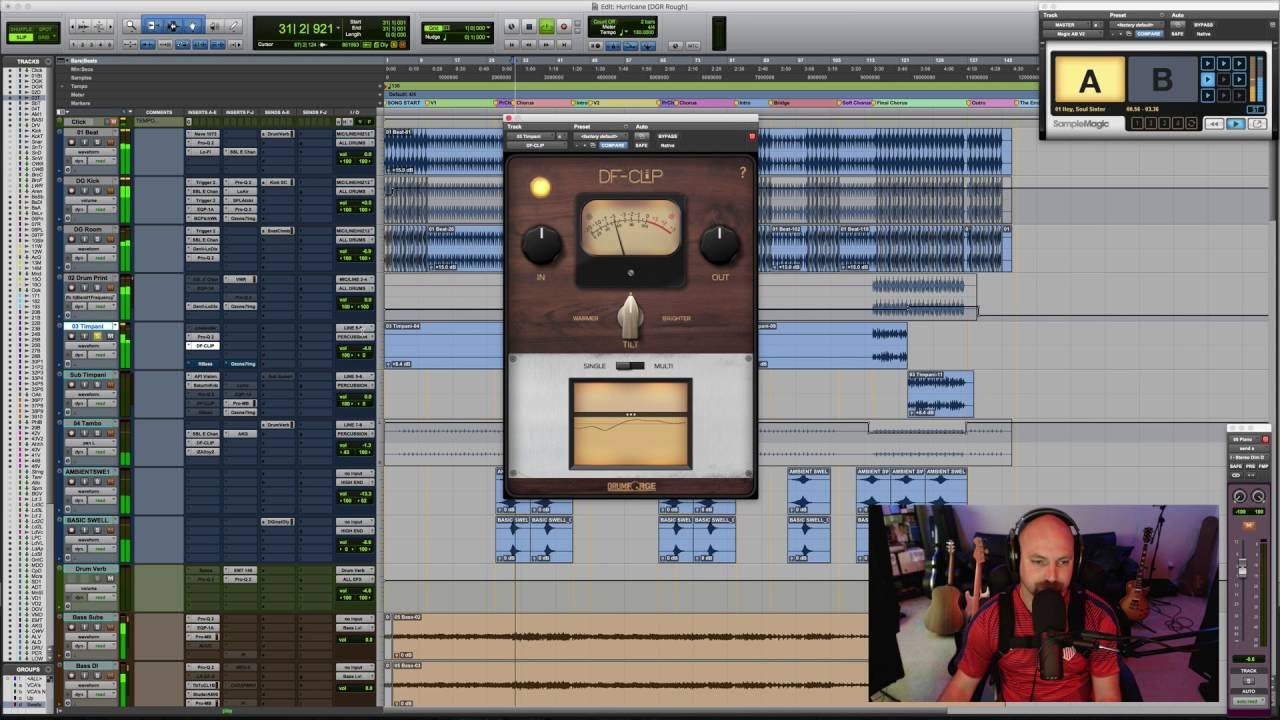Click the I/O column header
This screenshot has height=720, width=1280.
355,112
